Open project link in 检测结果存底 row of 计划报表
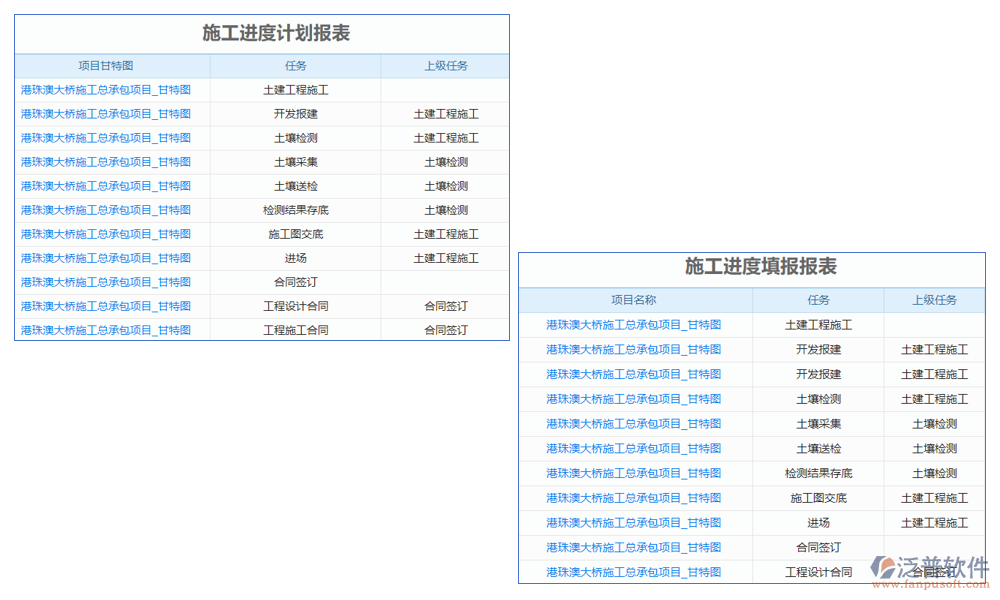The width and height of the screenshot is (1000, 600). tap(106, 210)
